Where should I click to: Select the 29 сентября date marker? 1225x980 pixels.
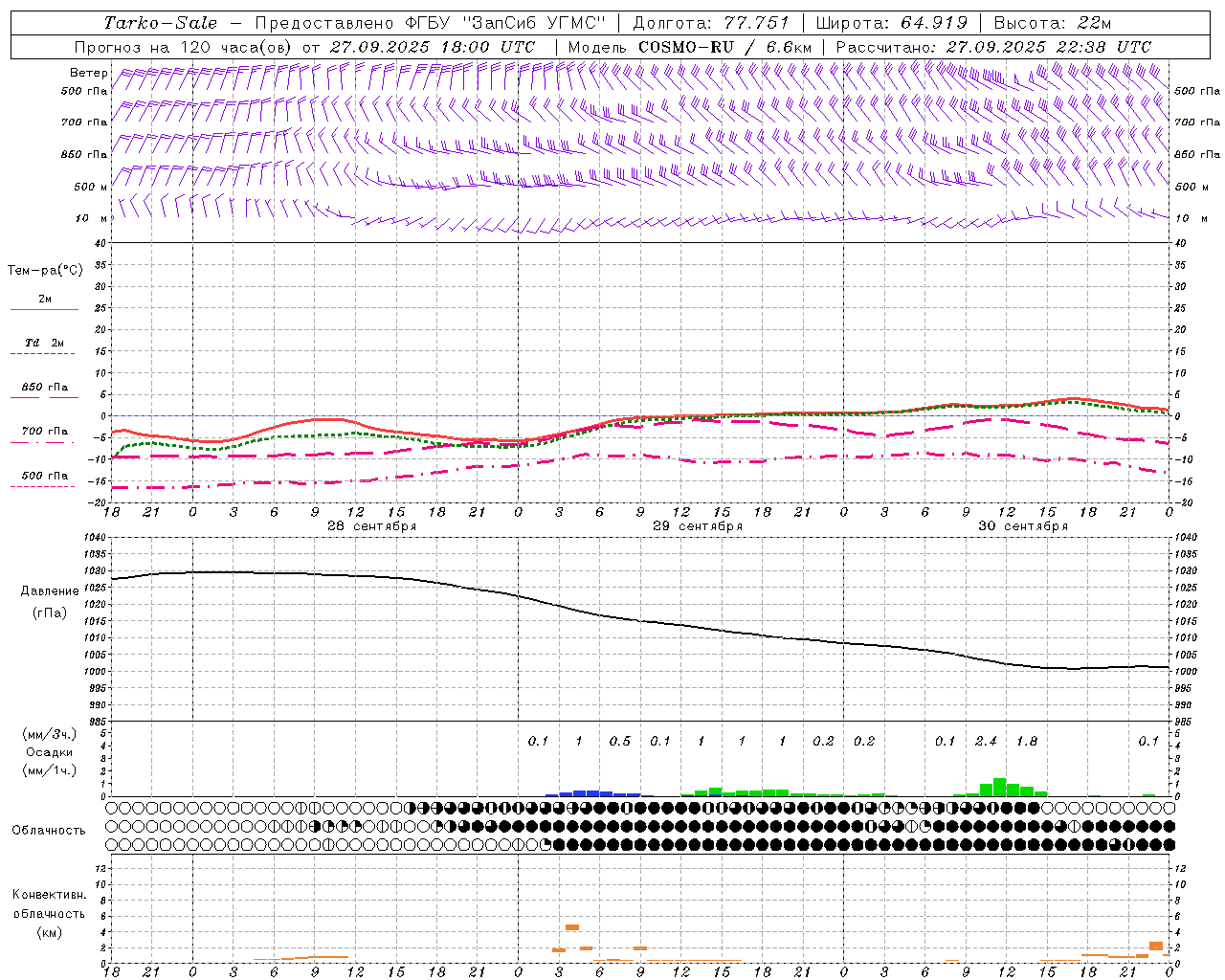pyautogui.click(x=697, y=526)
